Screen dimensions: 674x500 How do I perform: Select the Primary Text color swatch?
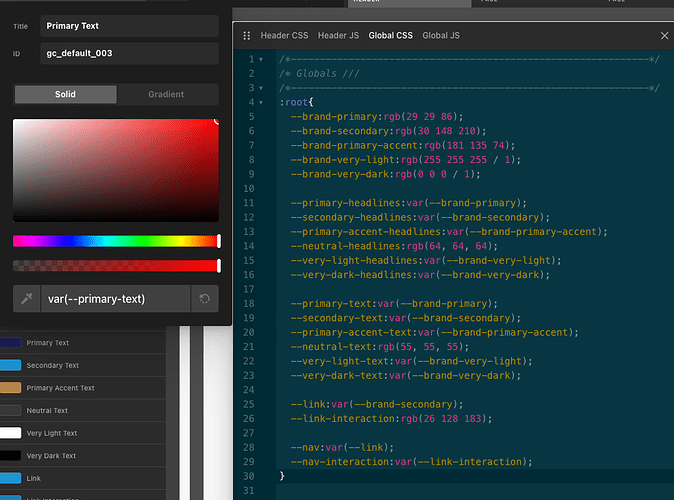point(10,343)
